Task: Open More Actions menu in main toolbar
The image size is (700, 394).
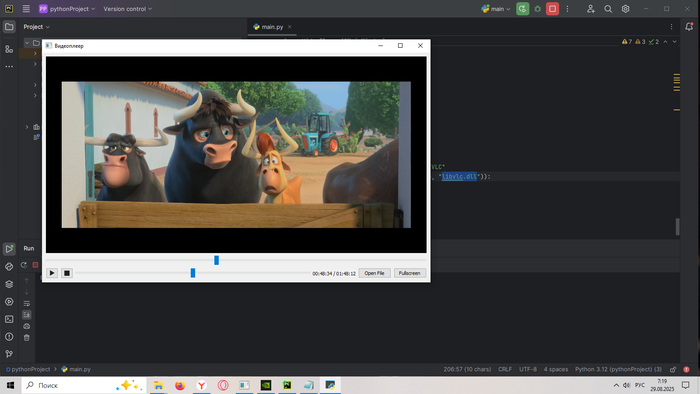Action: pyautogui.click(x=567, y=9)
